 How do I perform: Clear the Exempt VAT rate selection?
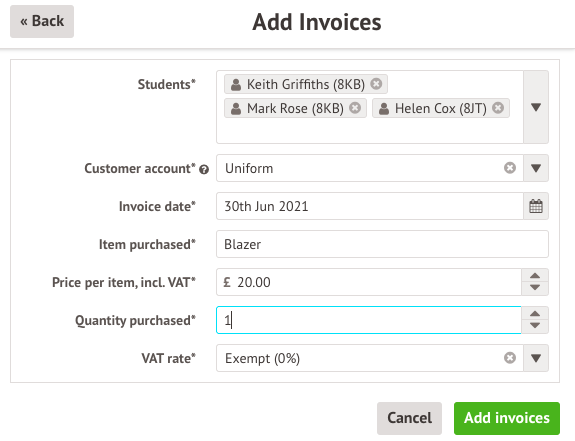[510, 358]
